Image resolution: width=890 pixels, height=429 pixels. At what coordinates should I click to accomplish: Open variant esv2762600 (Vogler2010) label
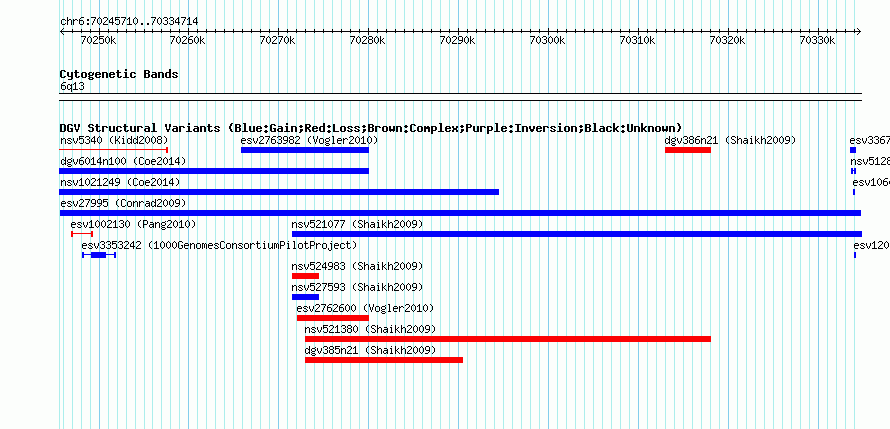click(365, 308)
